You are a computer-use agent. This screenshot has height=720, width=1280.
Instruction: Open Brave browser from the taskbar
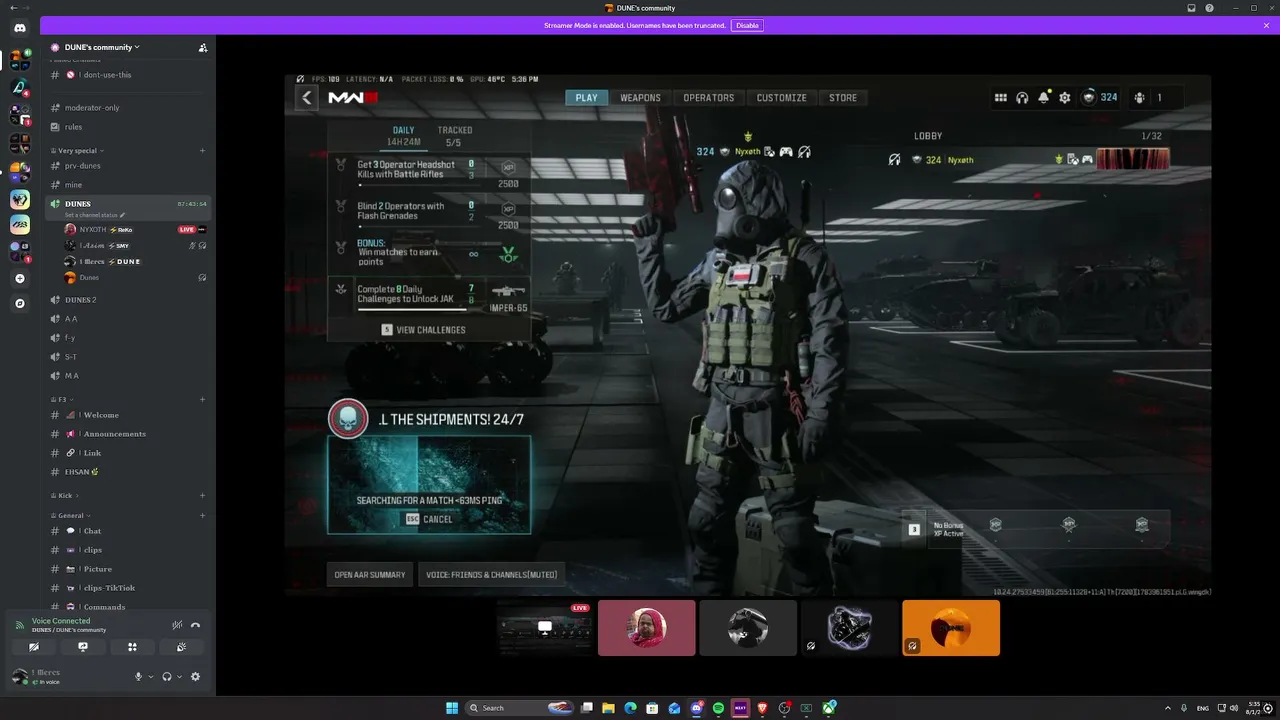[763, 708]
